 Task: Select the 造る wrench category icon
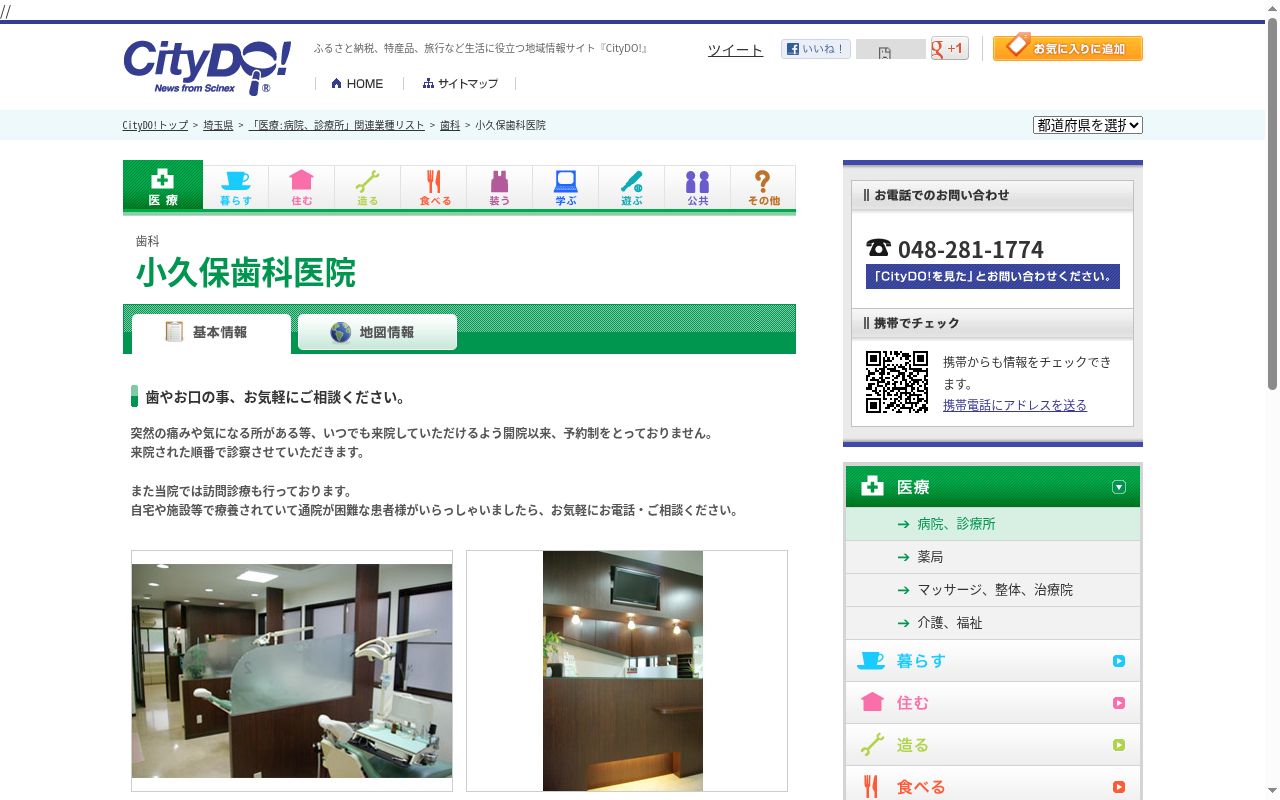[x=368, y=187]
